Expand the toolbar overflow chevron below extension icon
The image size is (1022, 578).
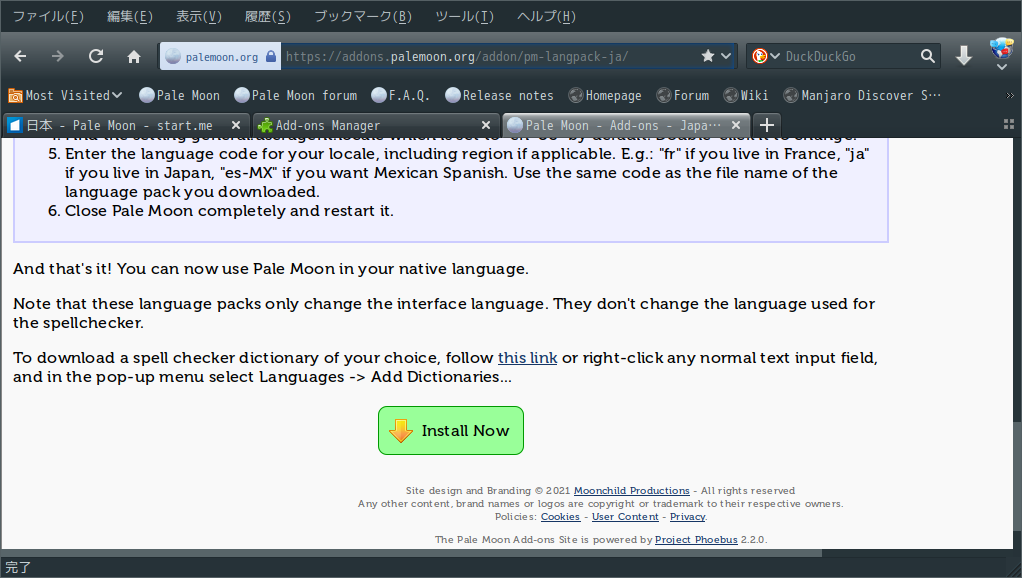pyautogui.click(x=1002, y=67)
